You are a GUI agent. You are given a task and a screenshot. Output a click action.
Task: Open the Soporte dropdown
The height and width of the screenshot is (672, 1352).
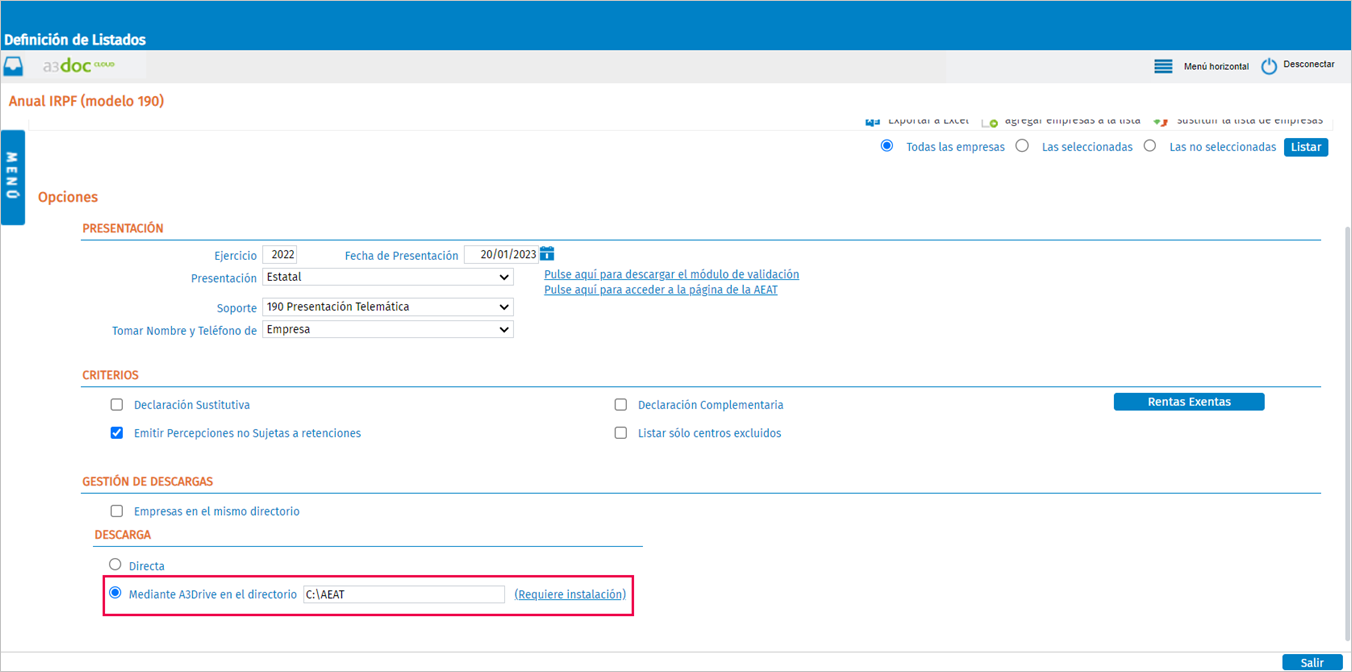coord(388,307)
